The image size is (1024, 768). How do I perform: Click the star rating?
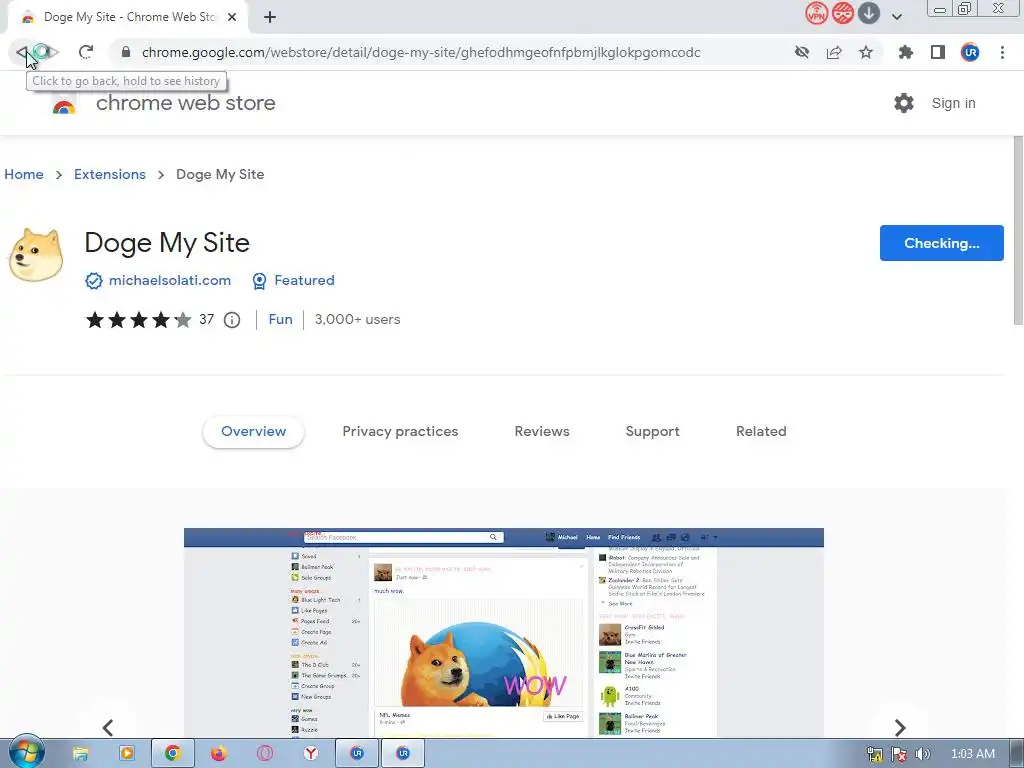pyautogui.click(x=138, y=319)
